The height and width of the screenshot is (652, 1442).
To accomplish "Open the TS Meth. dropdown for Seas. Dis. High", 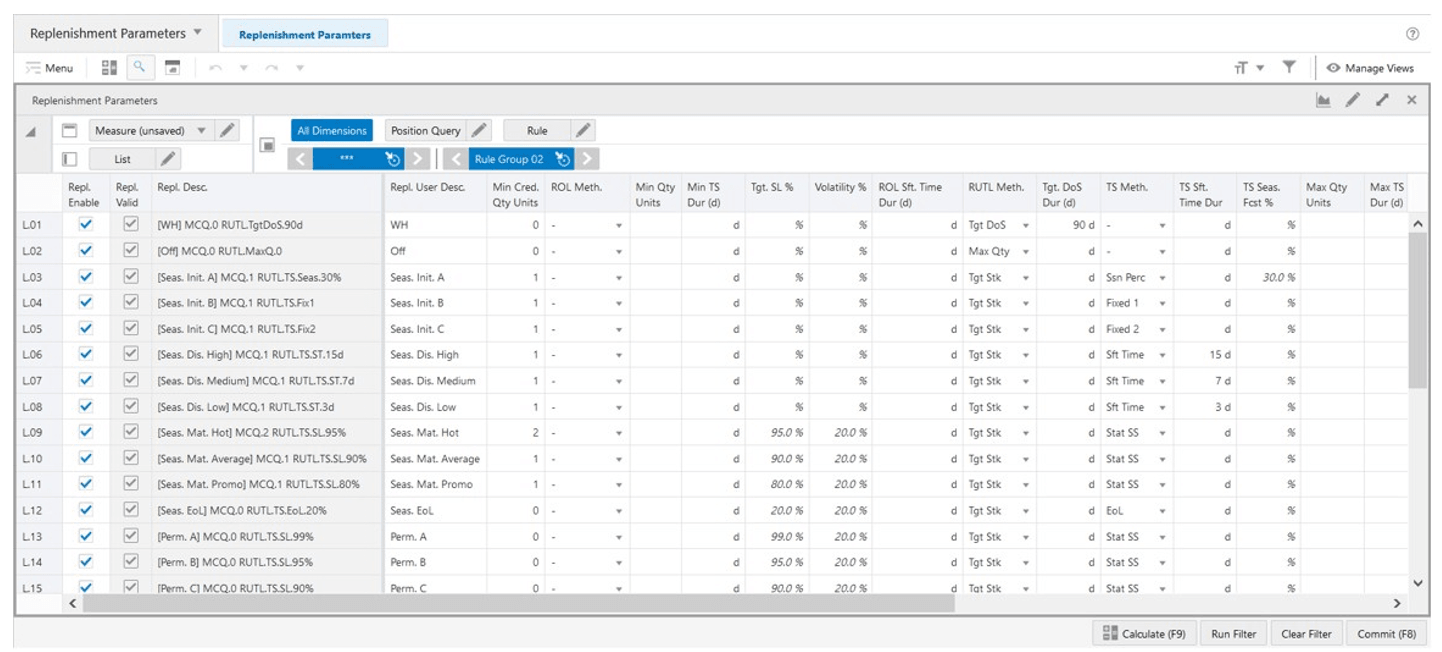I will coord(1162,354).
